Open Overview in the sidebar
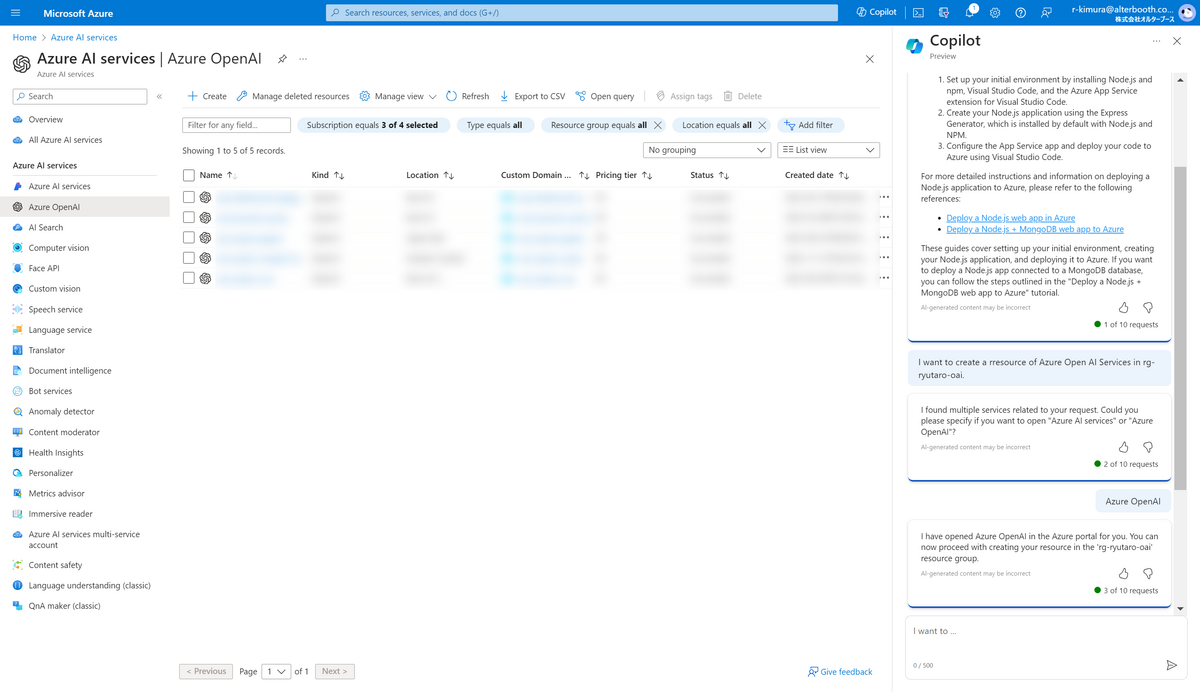This screenshot has height=692, width=1200. [46, 119]
